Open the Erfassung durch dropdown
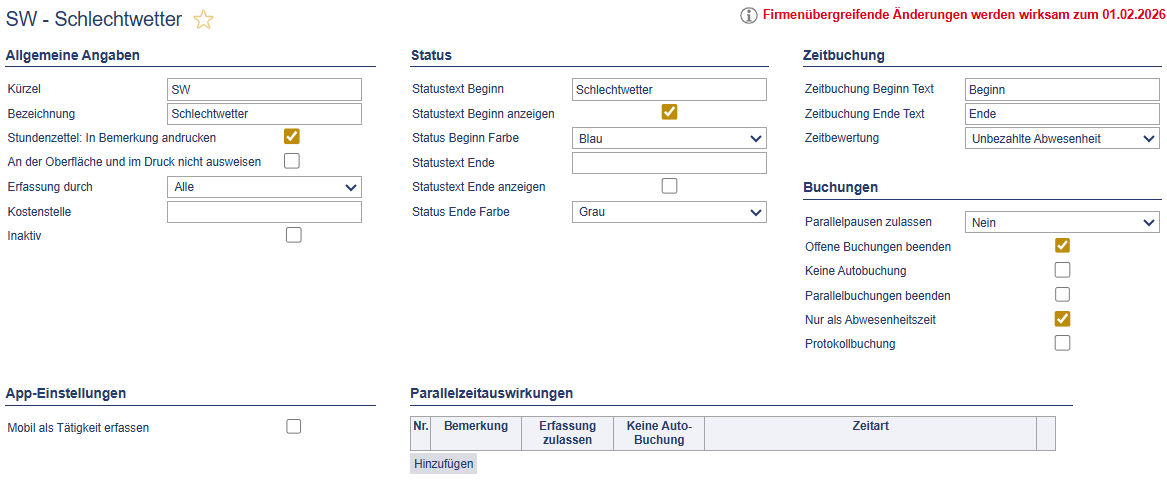The height and width of the screenshot is (486, 1167). tap(264, 187)
